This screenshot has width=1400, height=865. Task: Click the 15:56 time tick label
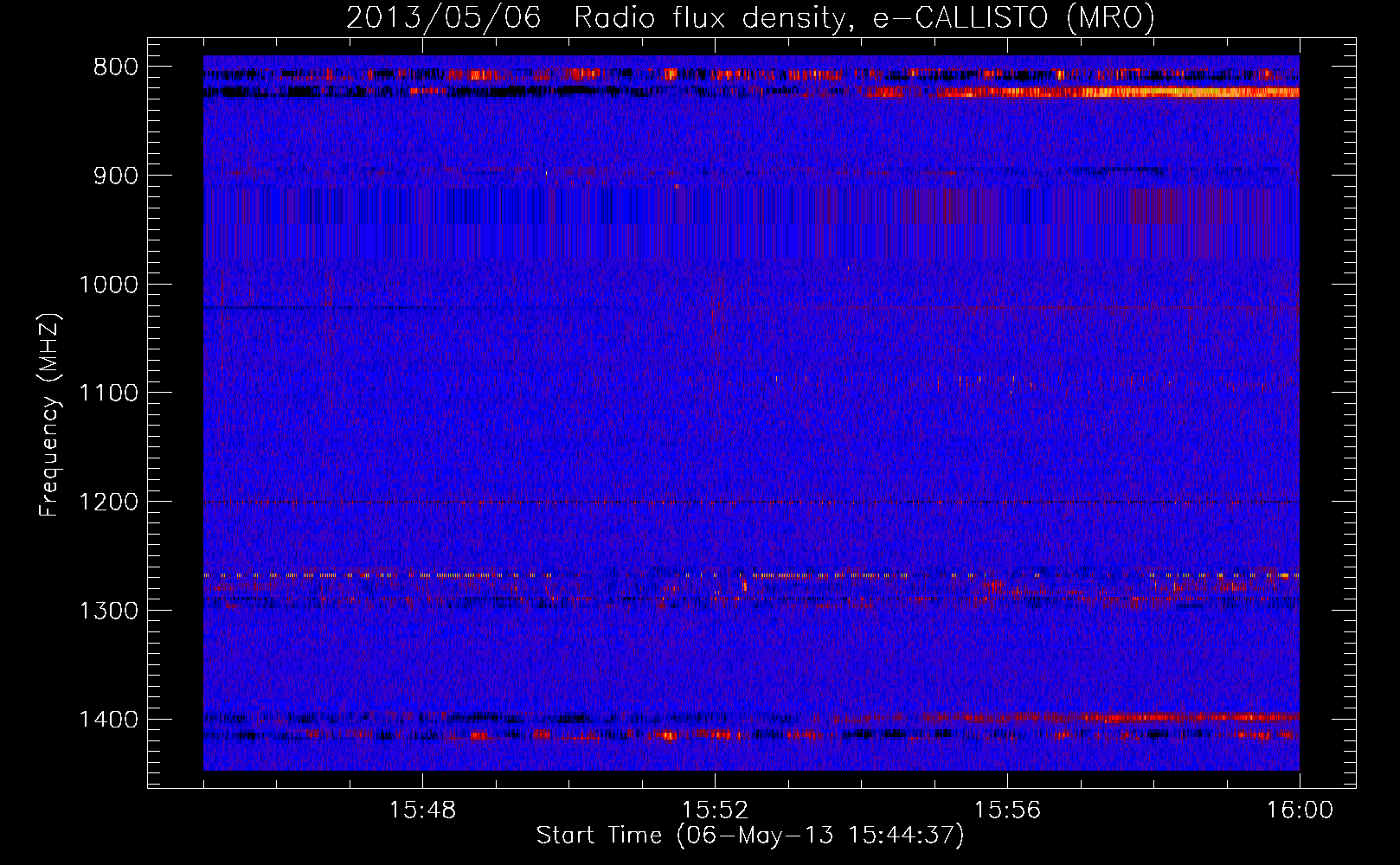click(x=1007, y=811)
